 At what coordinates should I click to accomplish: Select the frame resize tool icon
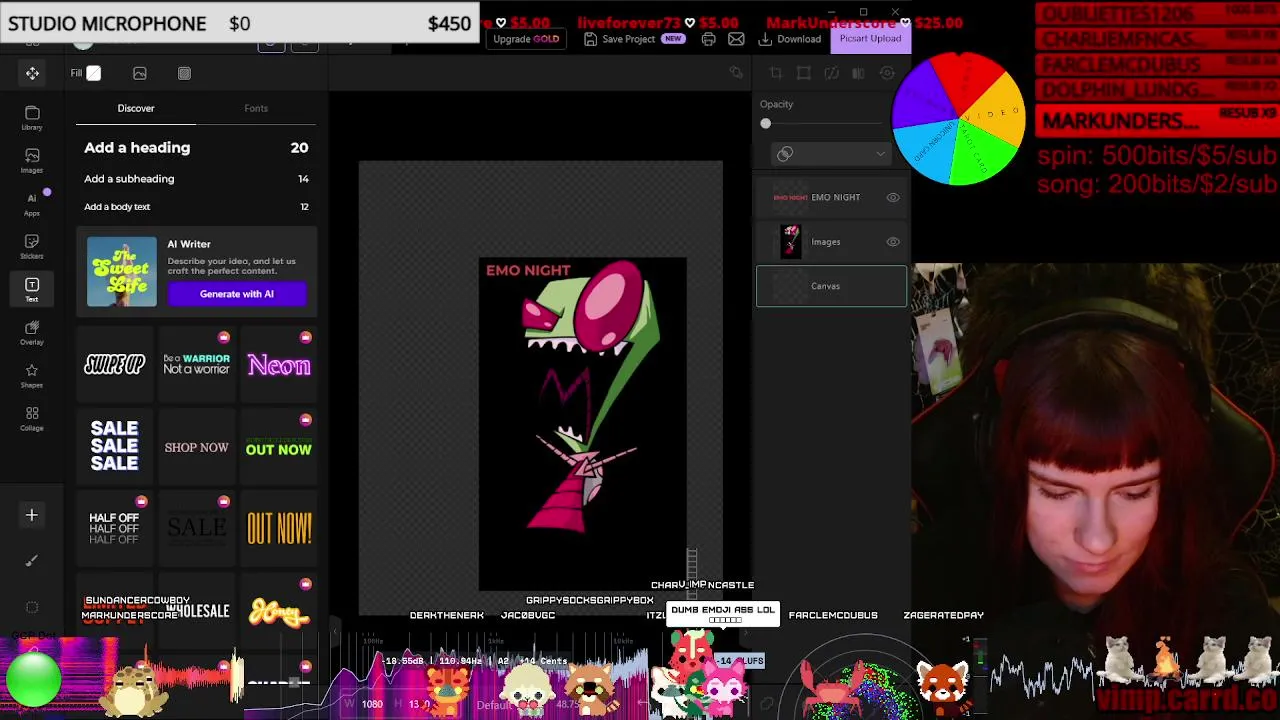[804, 73]
